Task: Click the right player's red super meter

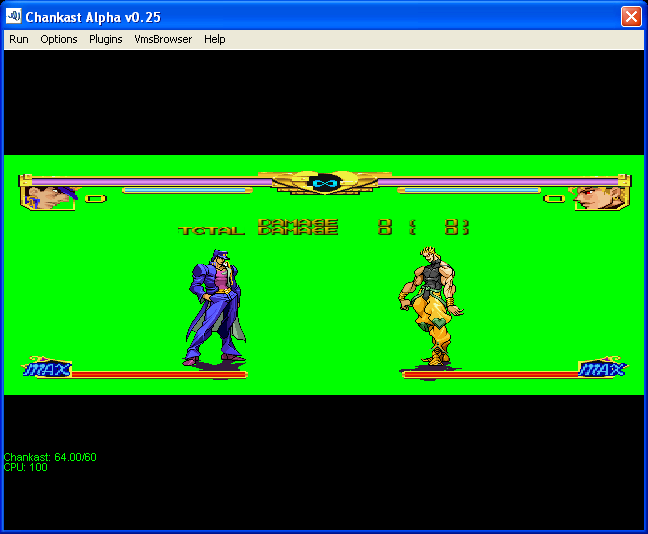Action: [x=491, y=375]
